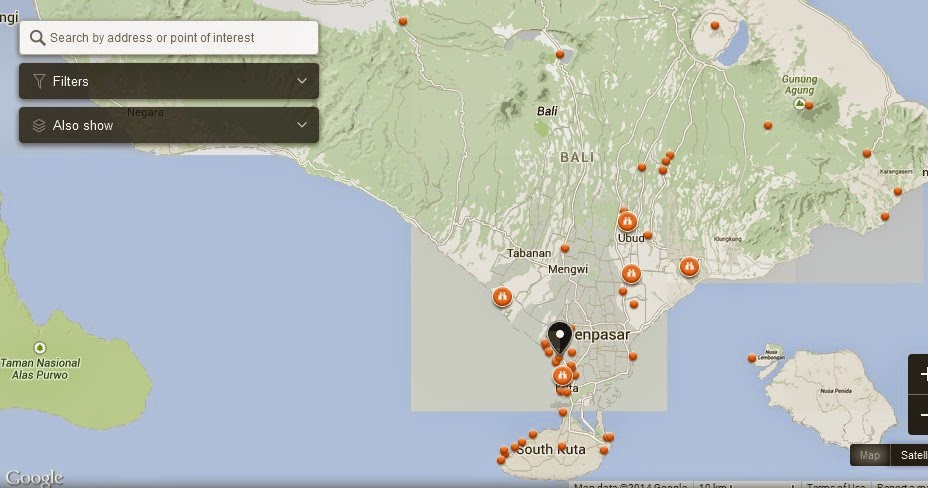
Task: Open the Also show dropdown panel
Action: (169, 125)
